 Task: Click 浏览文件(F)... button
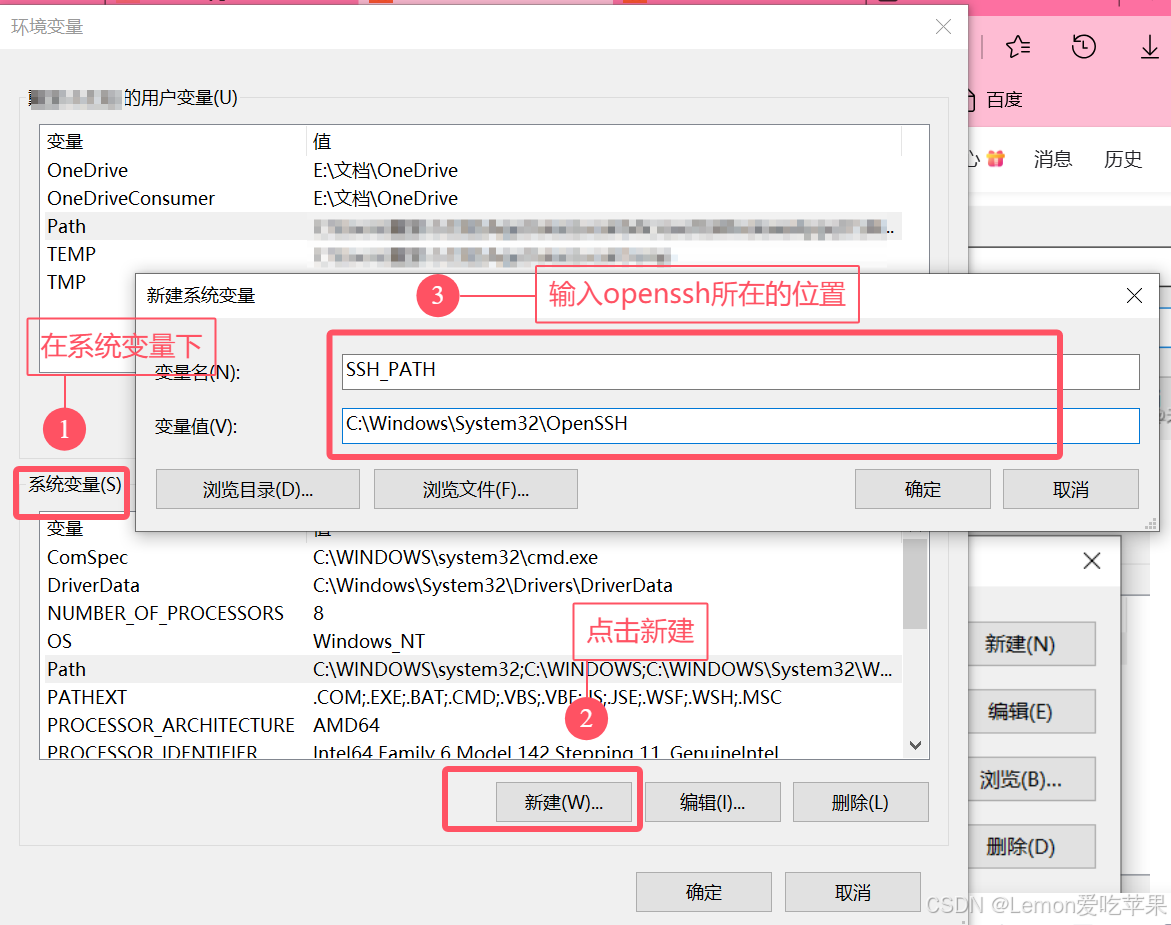point(476,489)
